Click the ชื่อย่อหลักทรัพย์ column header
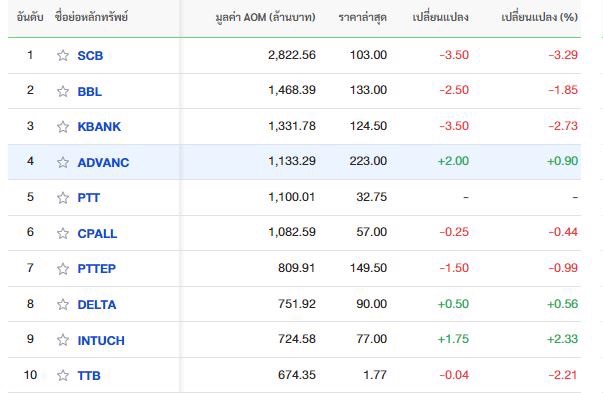 coord(91,17)
